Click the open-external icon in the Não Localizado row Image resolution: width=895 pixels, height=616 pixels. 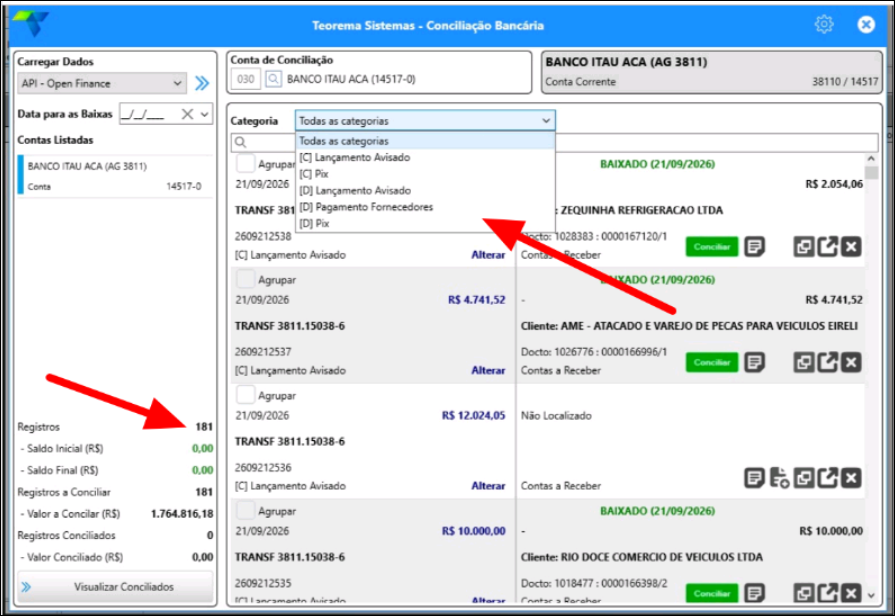[828, 478]
